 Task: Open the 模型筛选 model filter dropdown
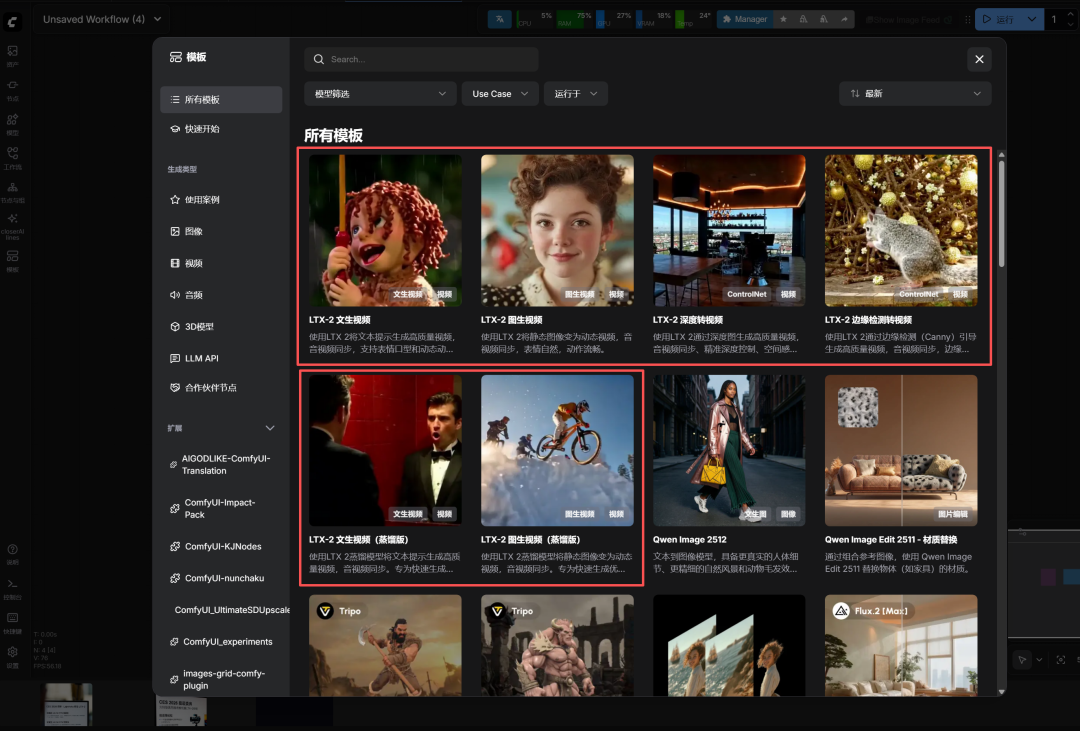[380, 94]
